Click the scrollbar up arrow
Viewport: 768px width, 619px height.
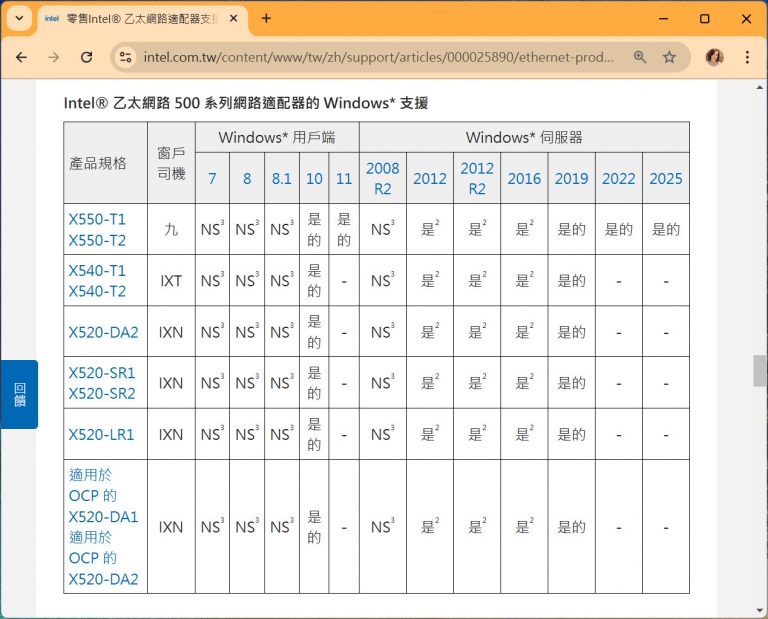(x=759, y=87)
